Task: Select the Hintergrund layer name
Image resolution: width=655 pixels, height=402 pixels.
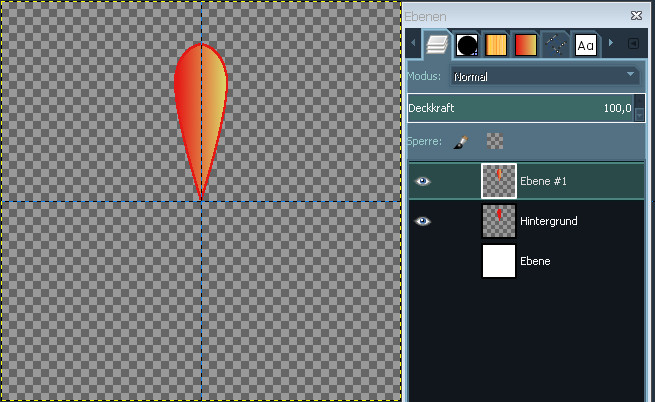Action: click(x=548, y=221)
